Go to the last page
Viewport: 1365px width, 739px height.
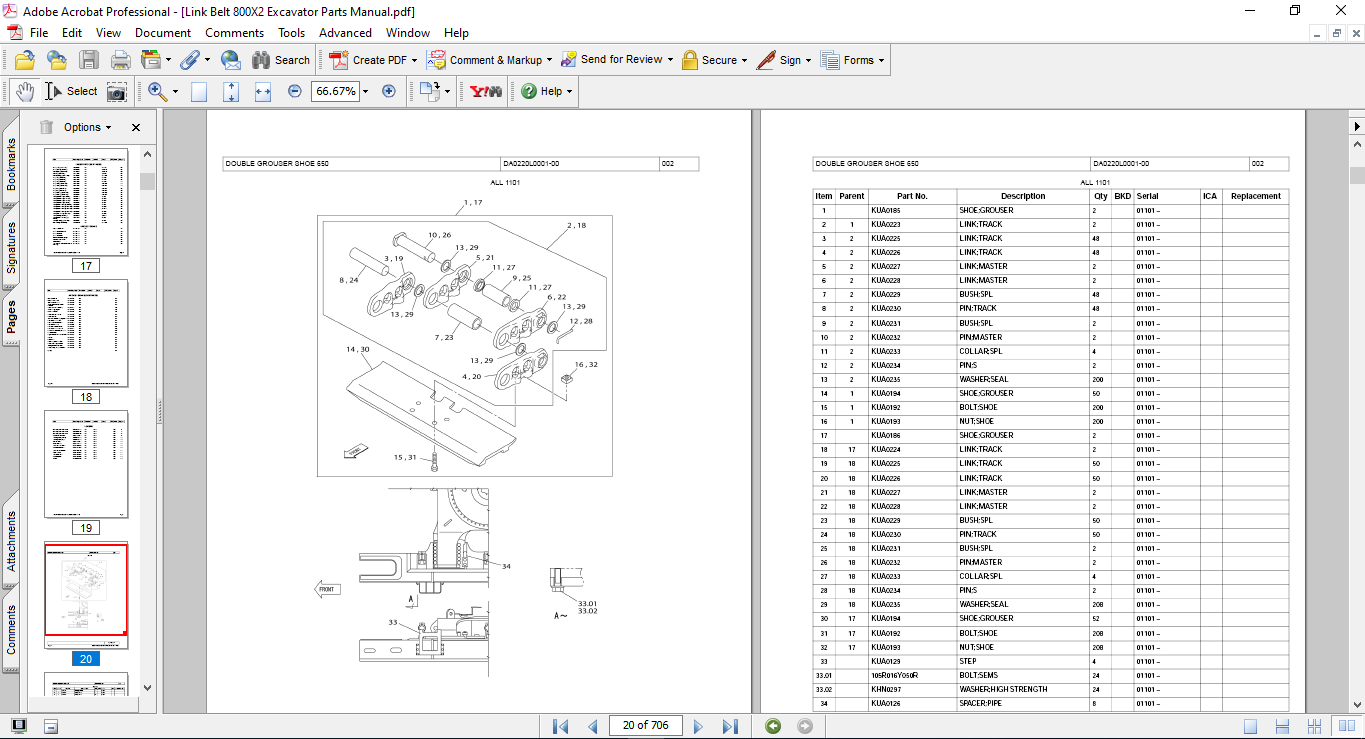(x=730, y=726)
